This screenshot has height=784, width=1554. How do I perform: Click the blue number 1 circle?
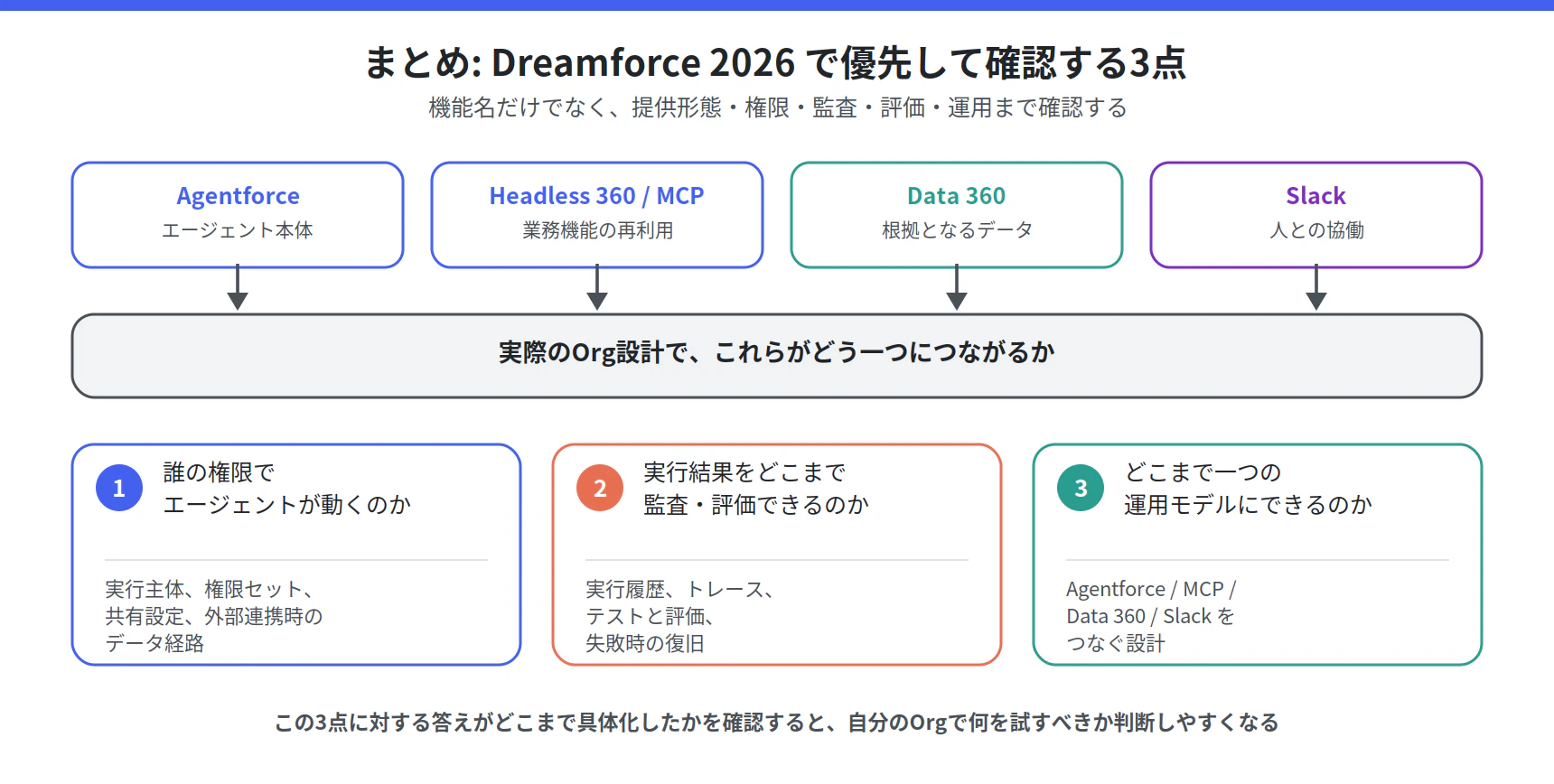(x=119, y=488)
